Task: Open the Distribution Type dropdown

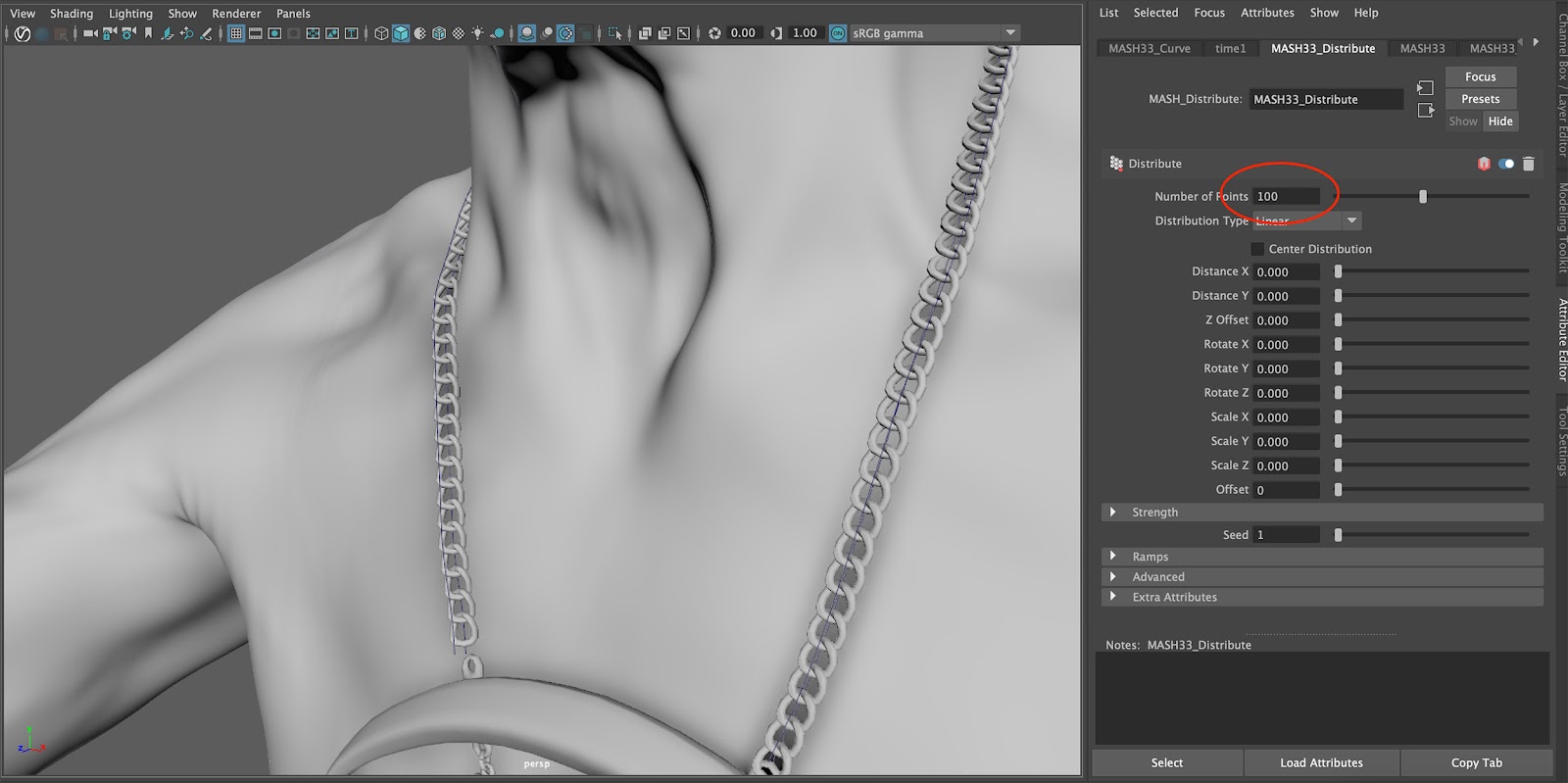Action: pos(1307,221)
